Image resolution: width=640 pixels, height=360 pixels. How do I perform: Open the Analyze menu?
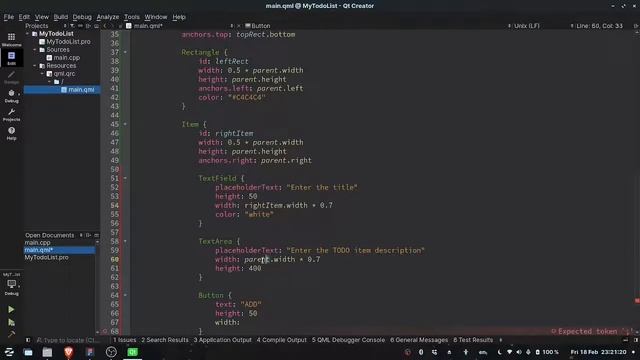[x=108, y=17]
